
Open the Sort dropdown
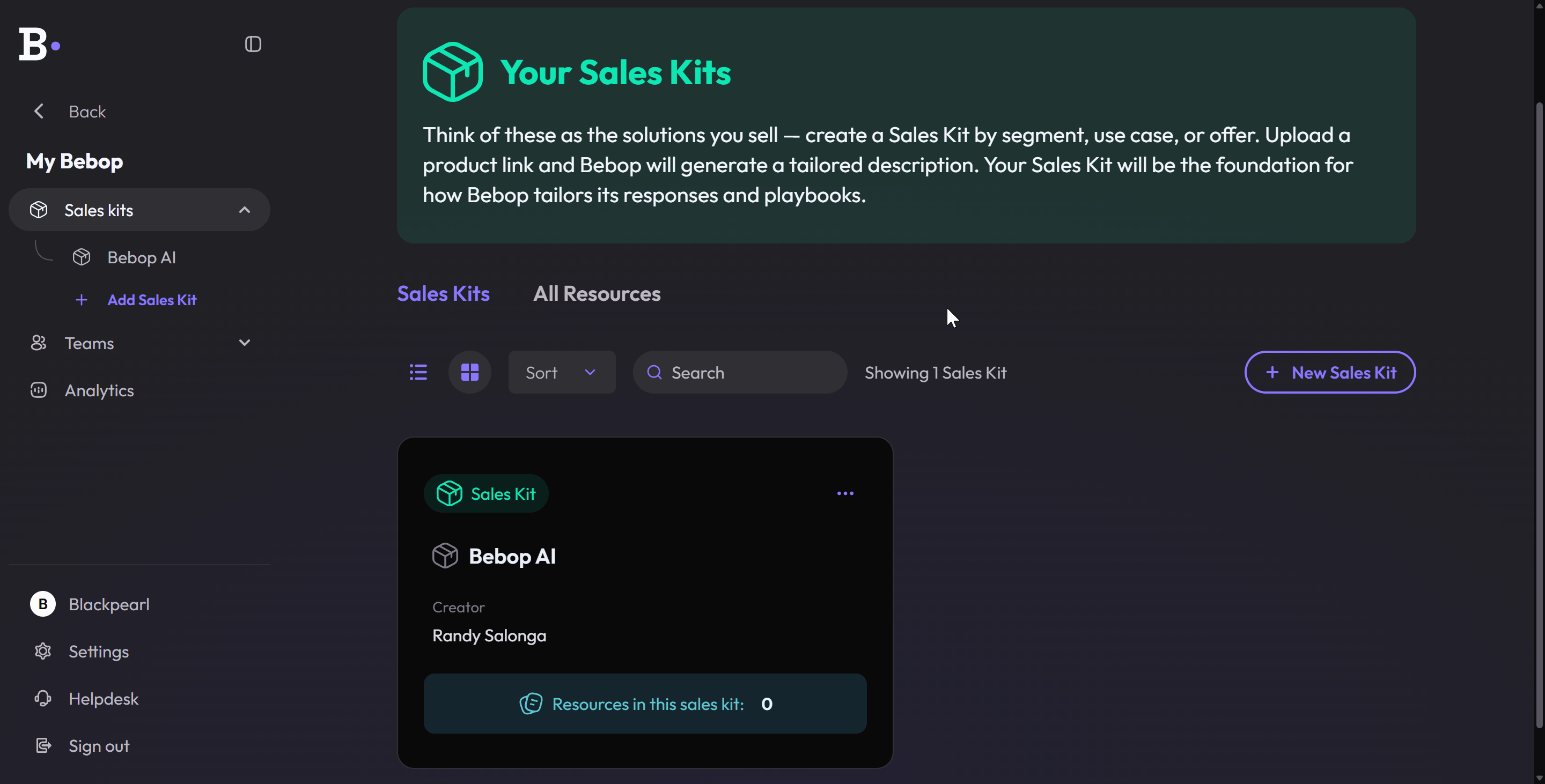(x=561, y=373)
